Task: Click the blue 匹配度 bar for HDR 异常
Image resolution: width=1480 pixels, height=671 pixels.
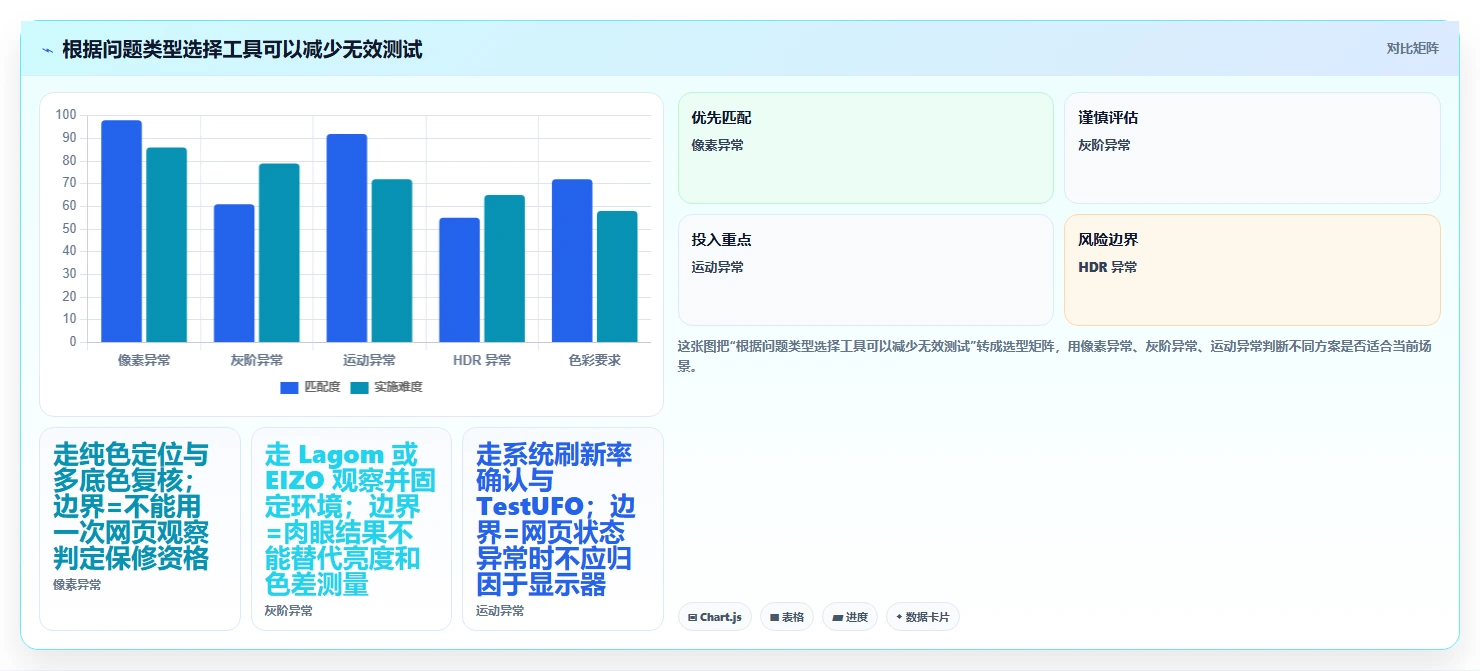Action: point(459,280)
